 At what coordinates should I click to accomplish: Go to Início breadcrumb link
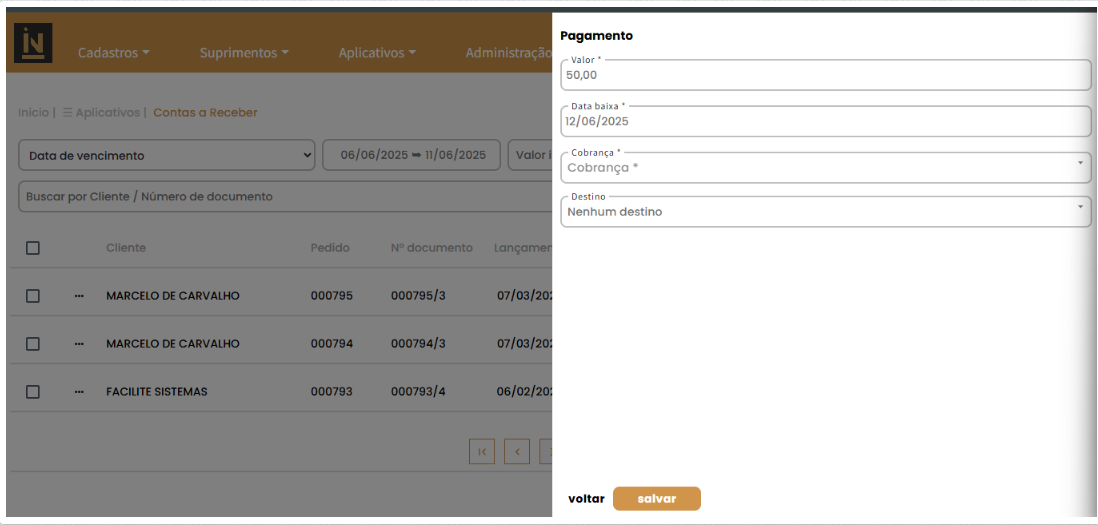point(34,113)
